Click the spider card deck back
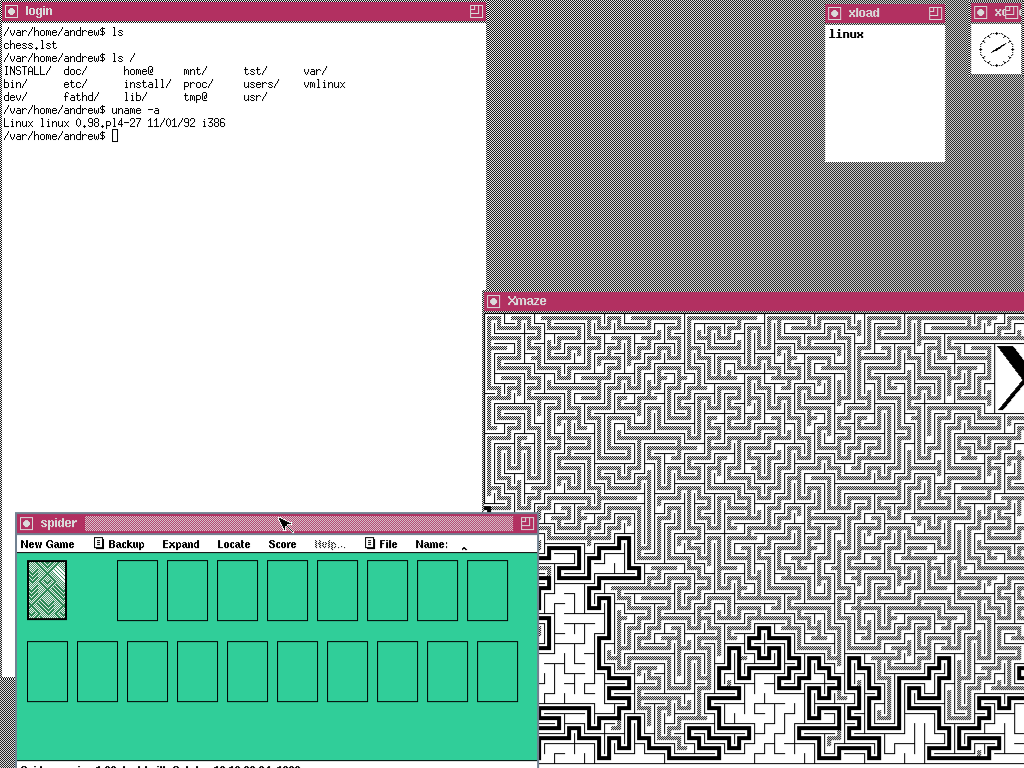Viewport: 1024px width, 768px height. [47, 590]
